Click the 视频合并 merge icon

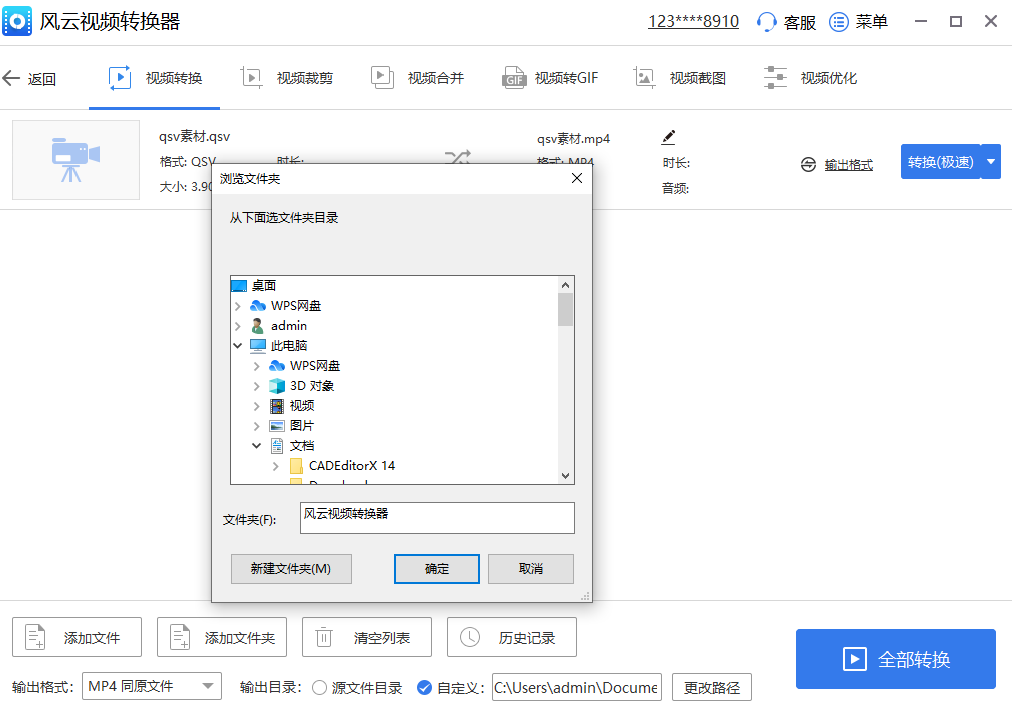pos(382,77)
